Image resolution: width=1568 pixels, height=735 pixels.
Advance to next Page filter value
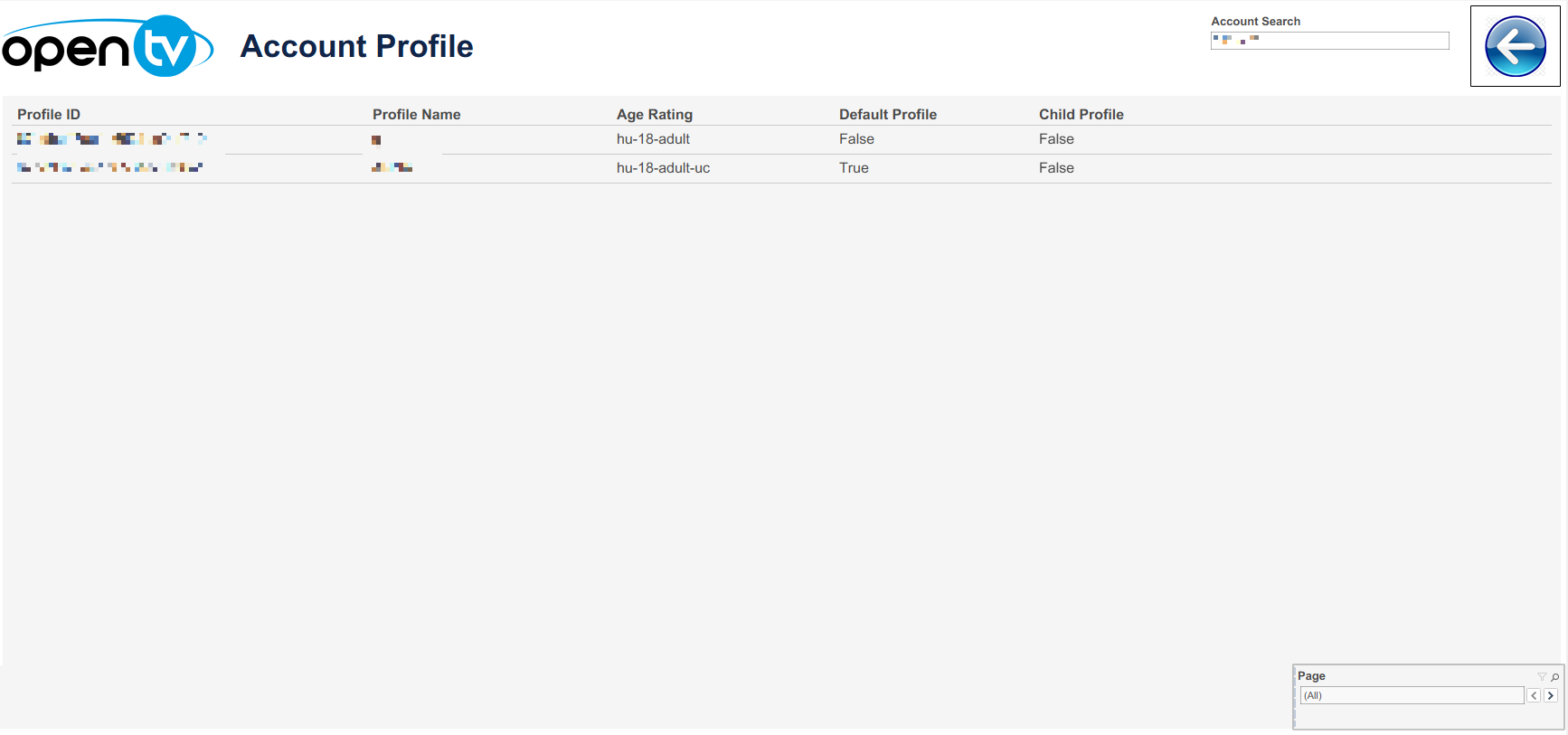tap(1551, 695)
